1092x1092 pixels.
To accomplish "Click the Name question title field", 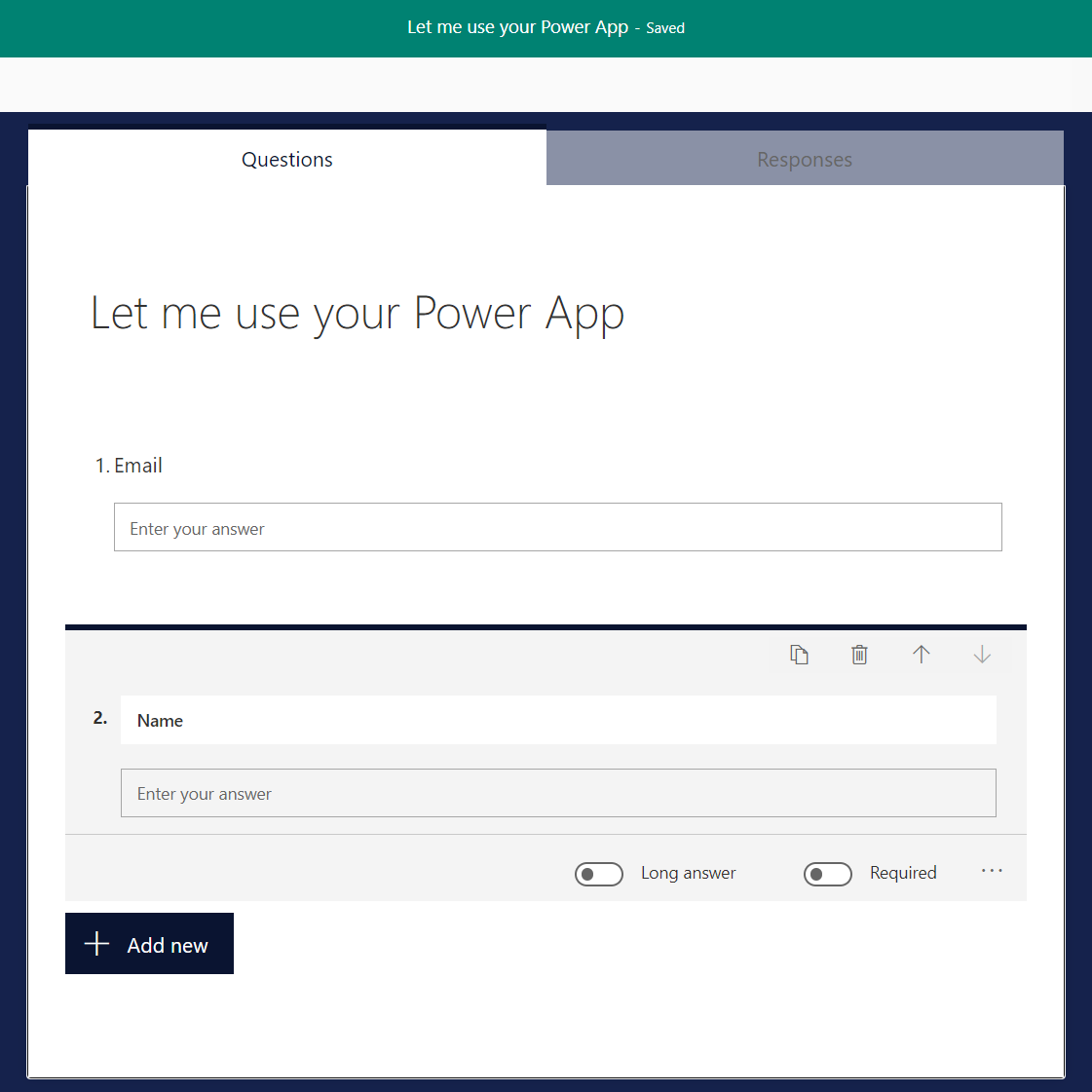I will click(558, 721).
